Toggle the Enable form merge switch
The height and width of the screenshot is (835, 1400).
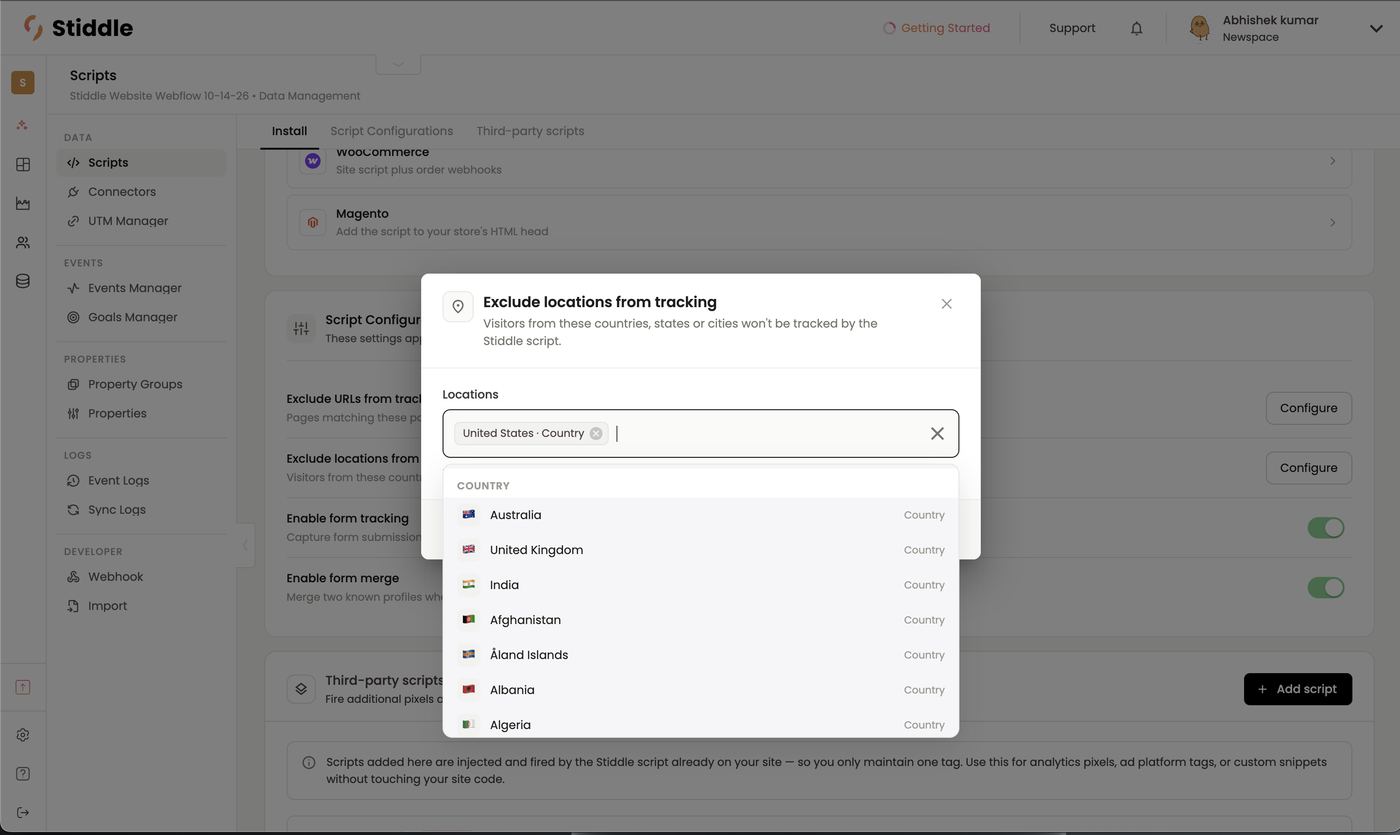click(1326, 588)
